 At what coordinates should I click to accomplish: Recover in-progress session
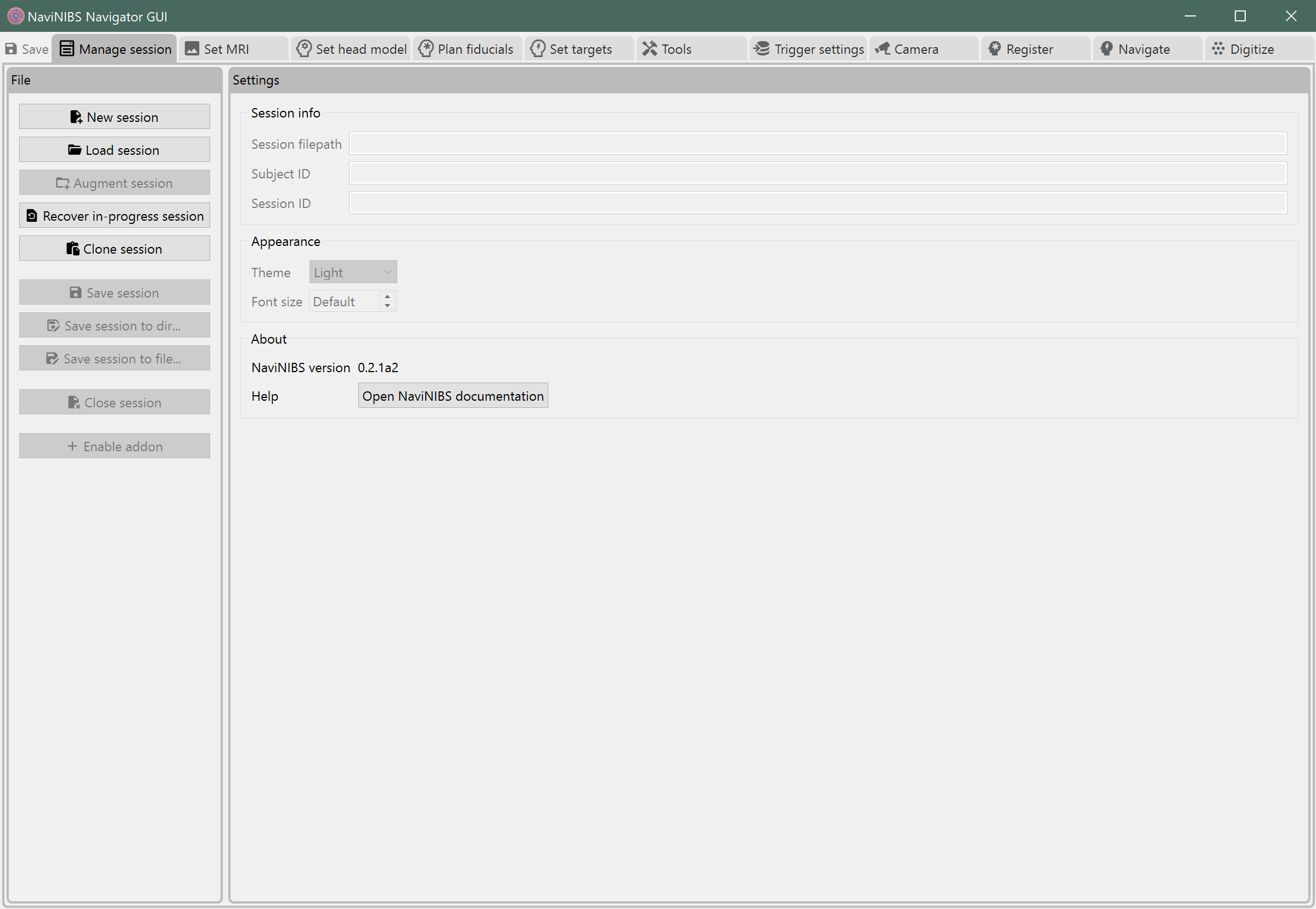point(115,216)
